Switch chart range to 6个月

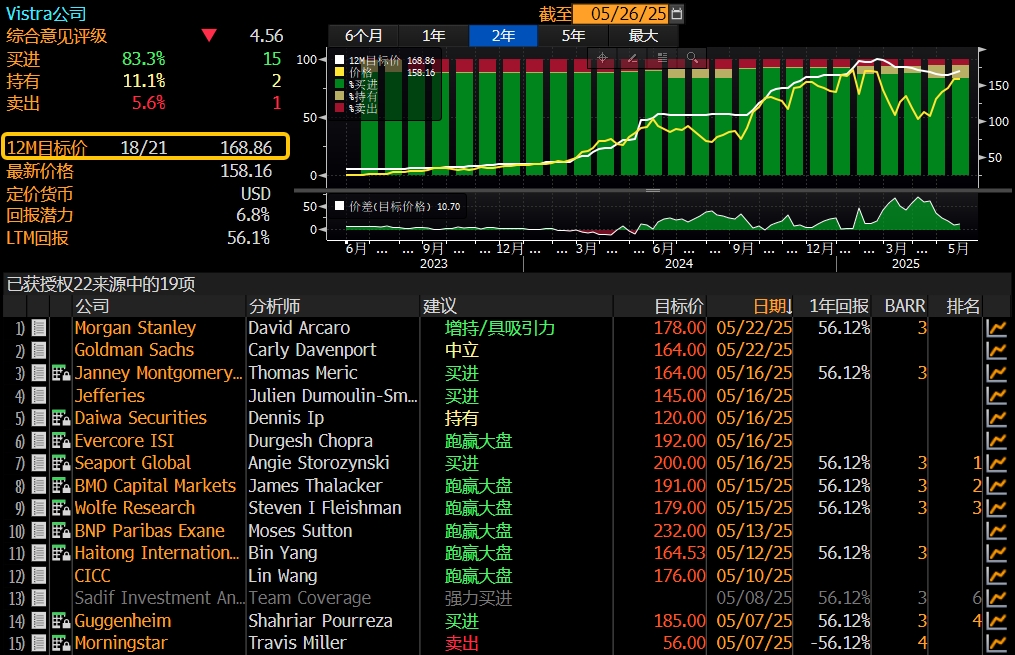(363, 36)
